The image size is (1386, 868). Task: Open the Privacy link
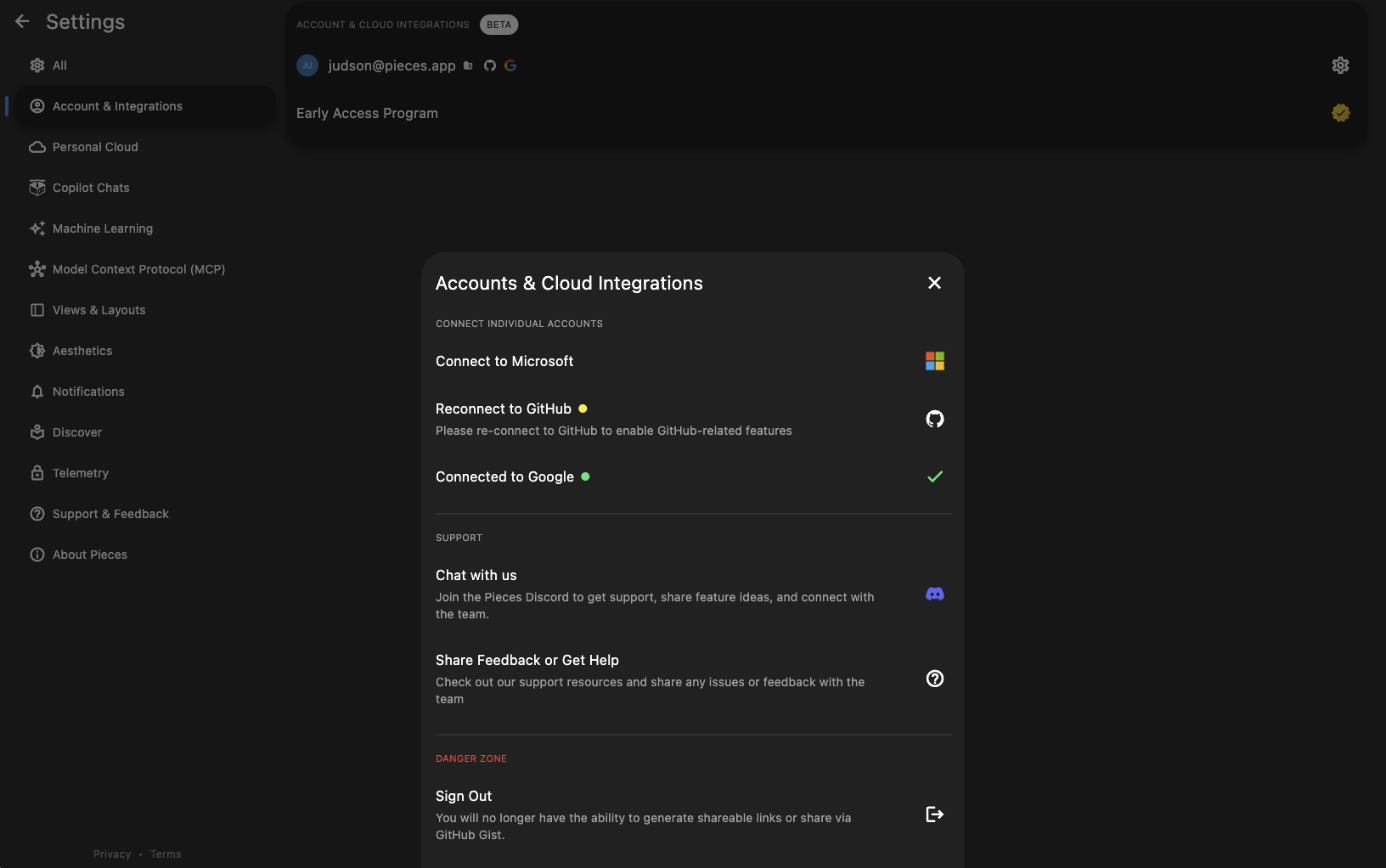pyautogui.click(x=112, y=854)
